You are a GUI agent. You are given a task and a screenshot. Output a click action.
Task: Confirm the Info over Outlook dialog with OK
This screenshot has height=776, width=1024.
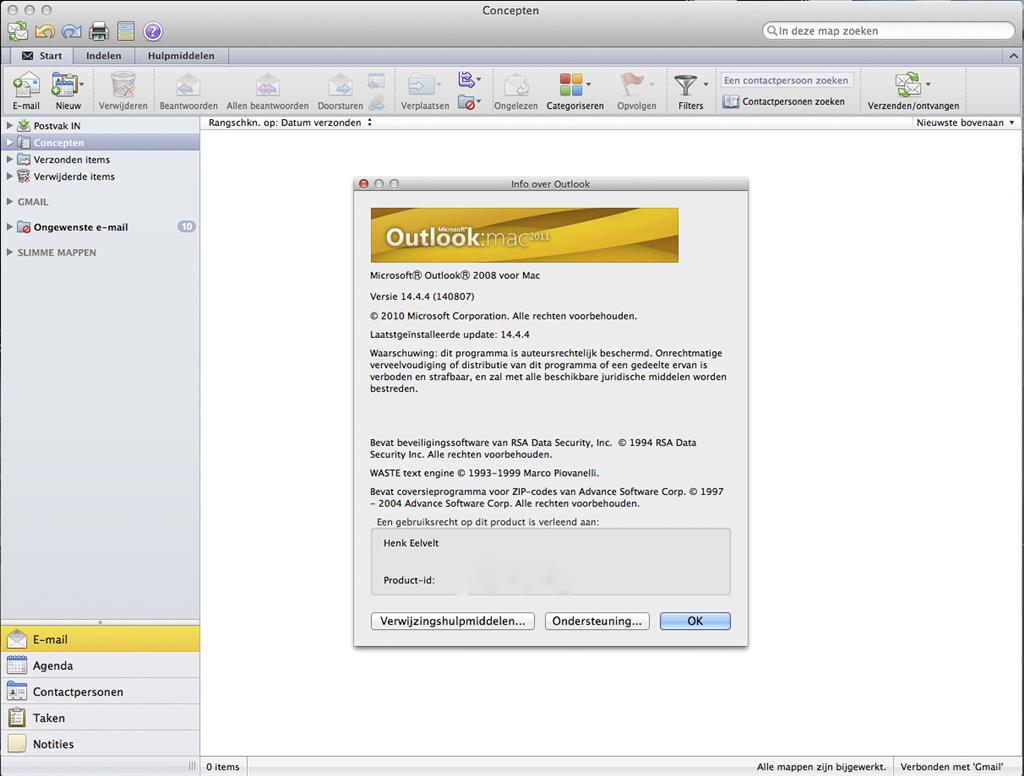click(695, 621)
